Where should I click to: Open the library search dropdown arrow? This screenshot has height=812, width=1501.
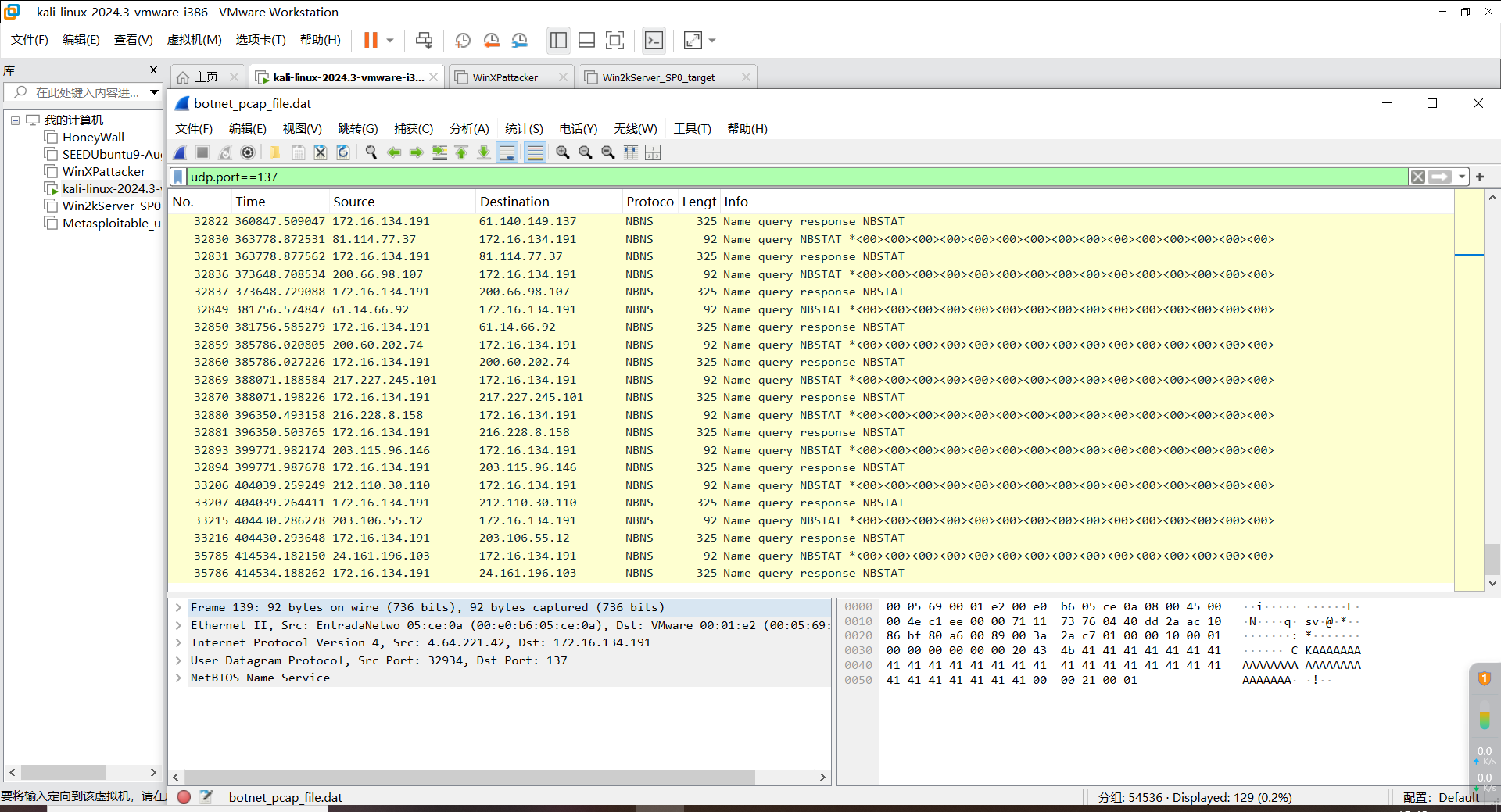pos(155,92)
